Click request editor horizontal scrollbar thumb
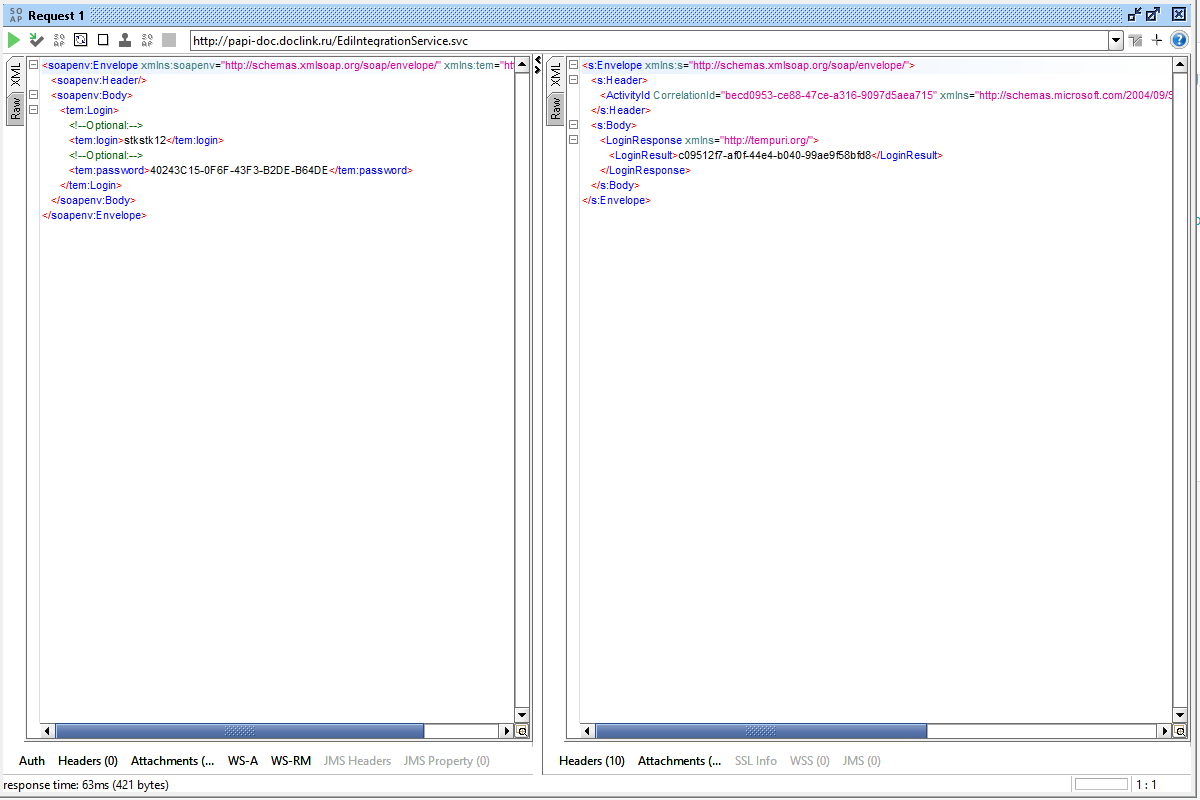This screenshot has width=1200, height=800. [x=240, y=731]
